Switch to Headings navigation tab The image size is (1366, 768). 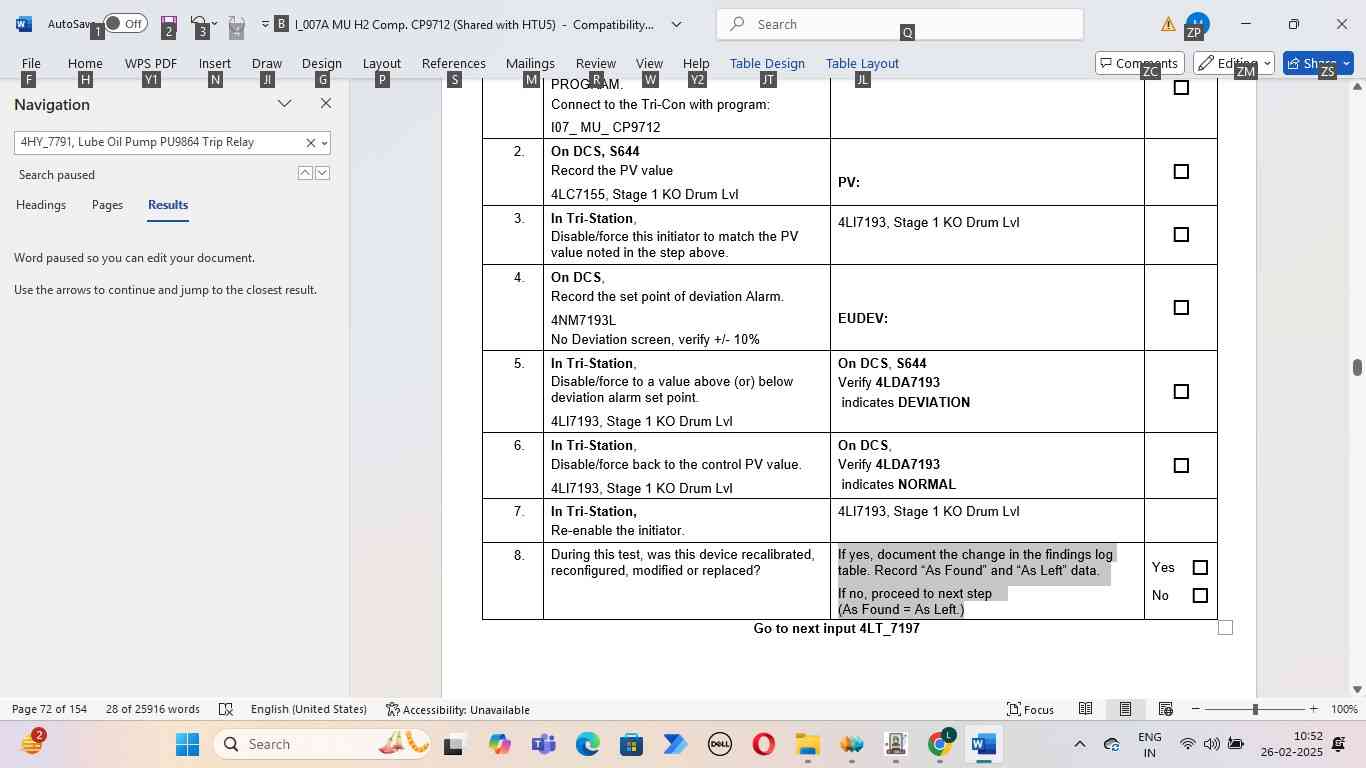[x=41, y=205]
